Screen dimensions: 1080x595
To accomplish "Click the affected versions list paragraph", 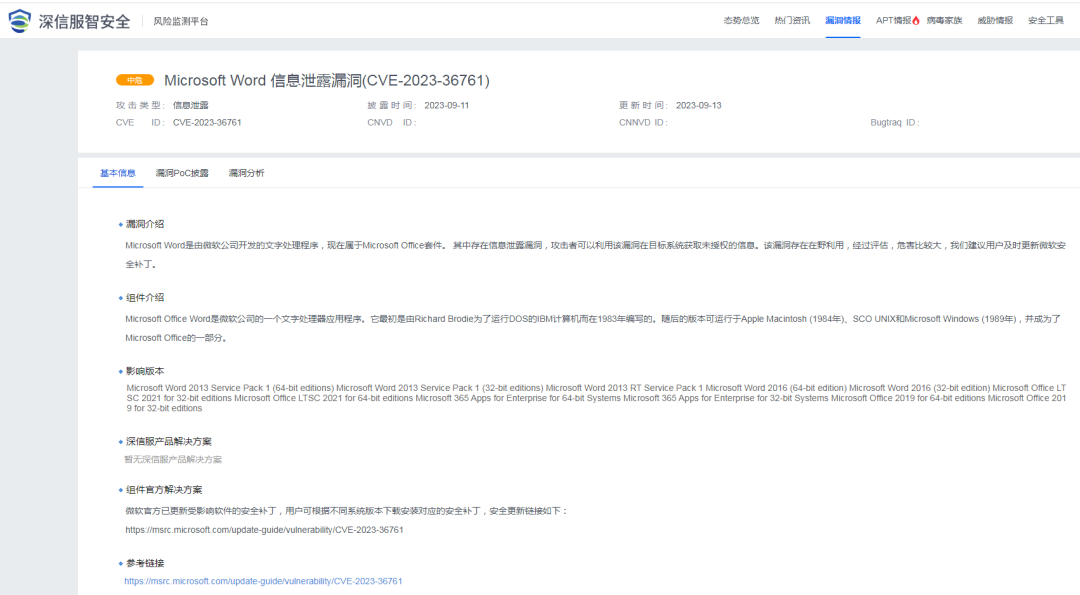I will click(x=596, y=398).
